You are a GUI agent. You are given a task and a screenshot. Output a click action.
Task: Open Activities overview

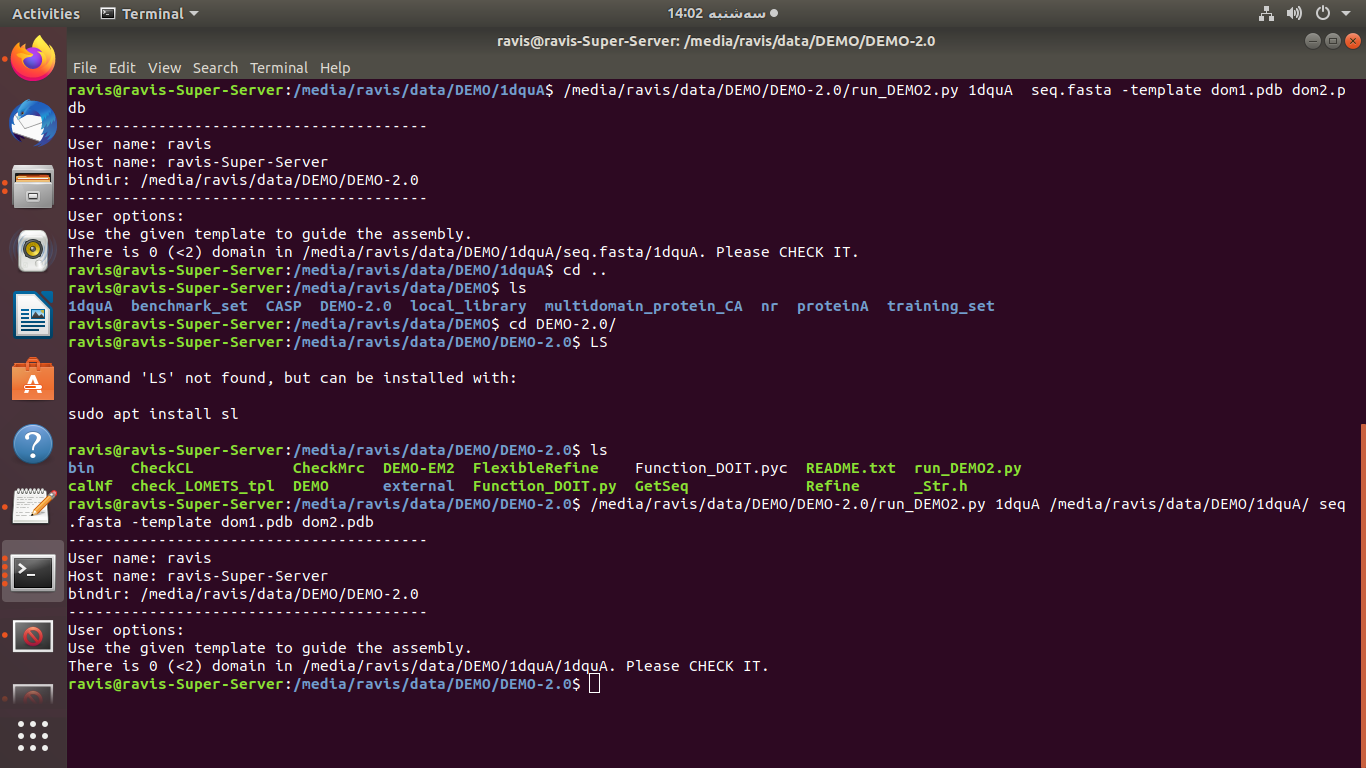[46, 14]
